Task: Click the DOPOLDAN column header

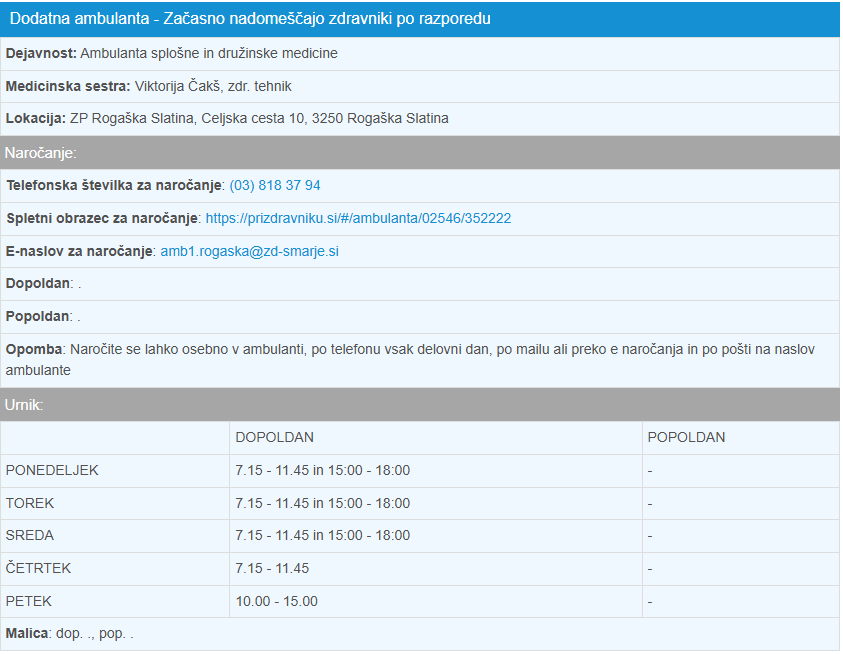Action: (275, 437)
